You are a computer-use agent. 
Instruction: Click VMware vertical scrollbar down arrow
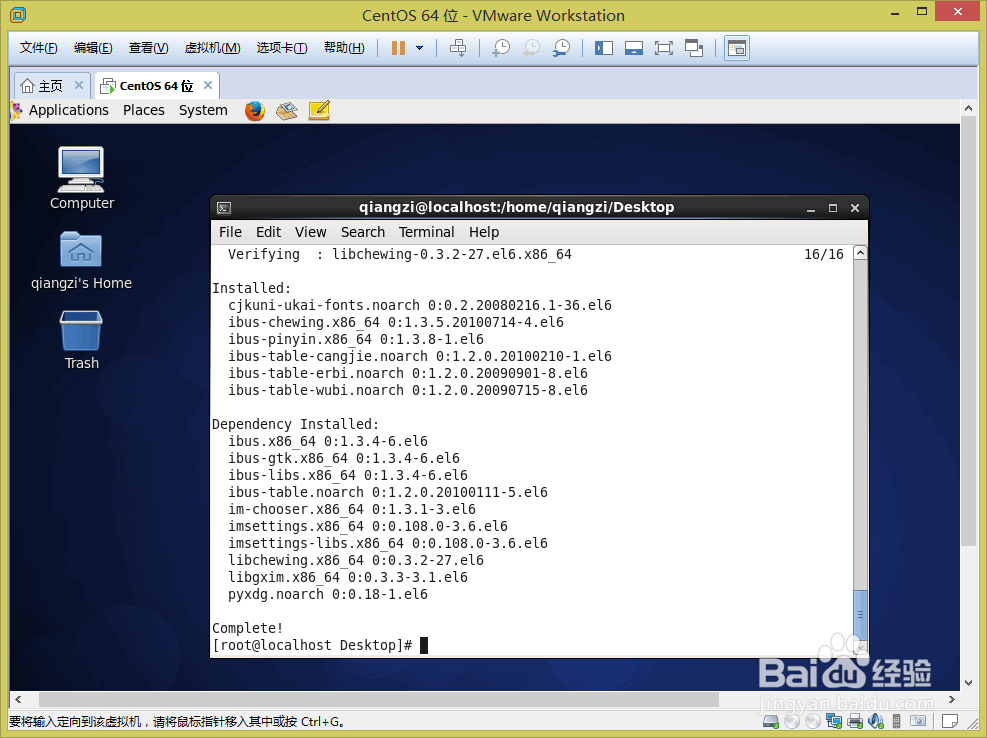coord(968,683)
